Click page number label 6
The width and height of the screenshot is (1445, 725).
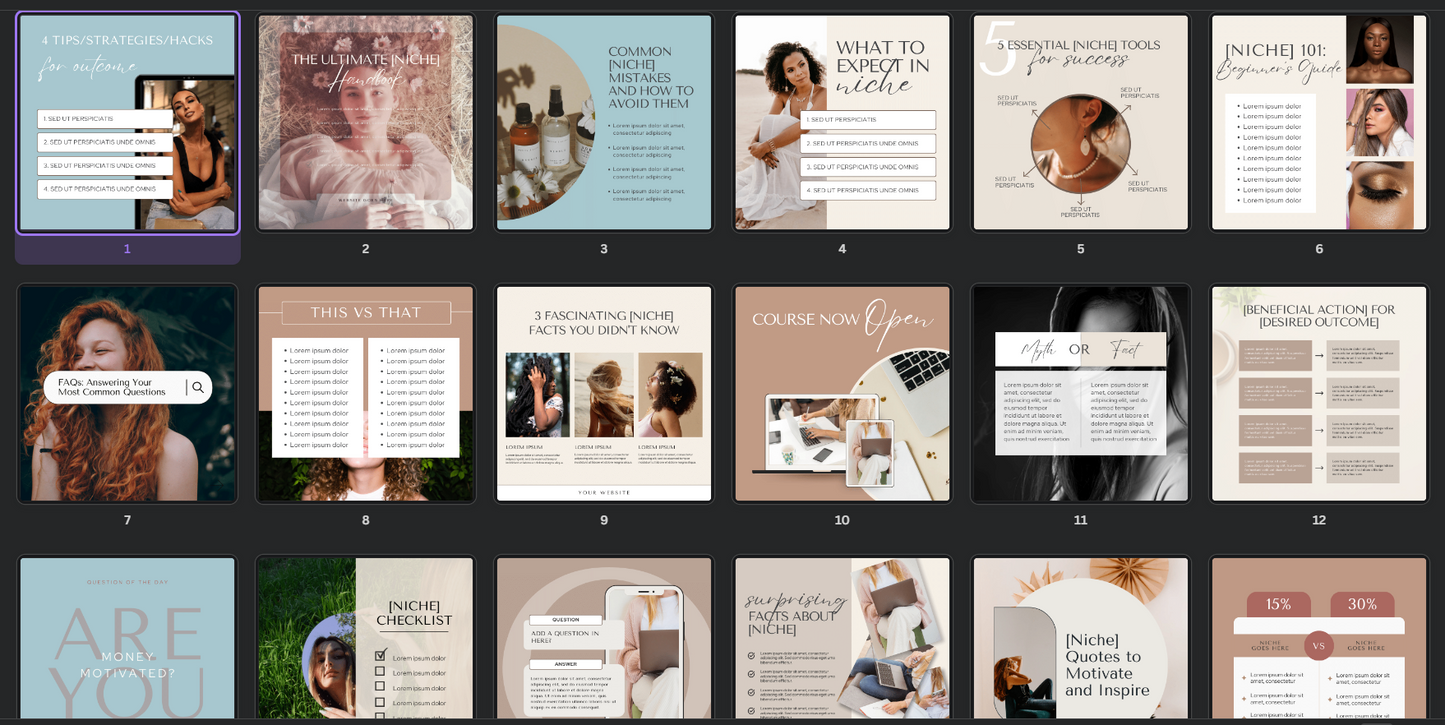pyautogui.click(x=1319, y=249)
